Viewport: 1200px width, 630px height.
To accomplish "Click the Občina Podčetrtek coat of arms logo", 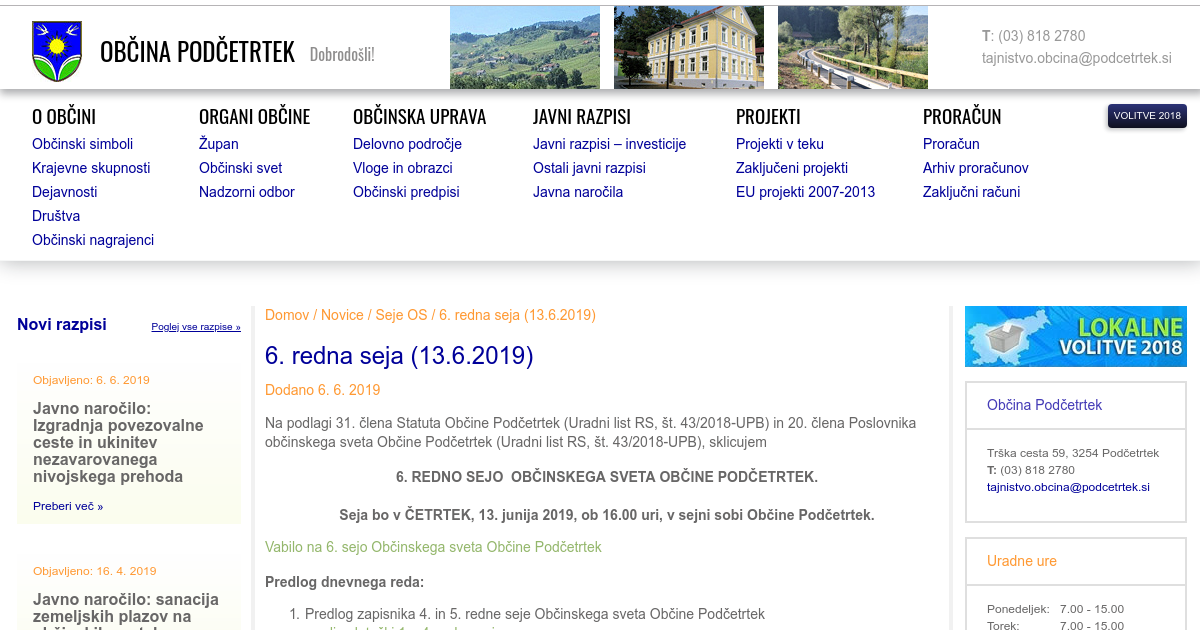I will pos(57,51).
